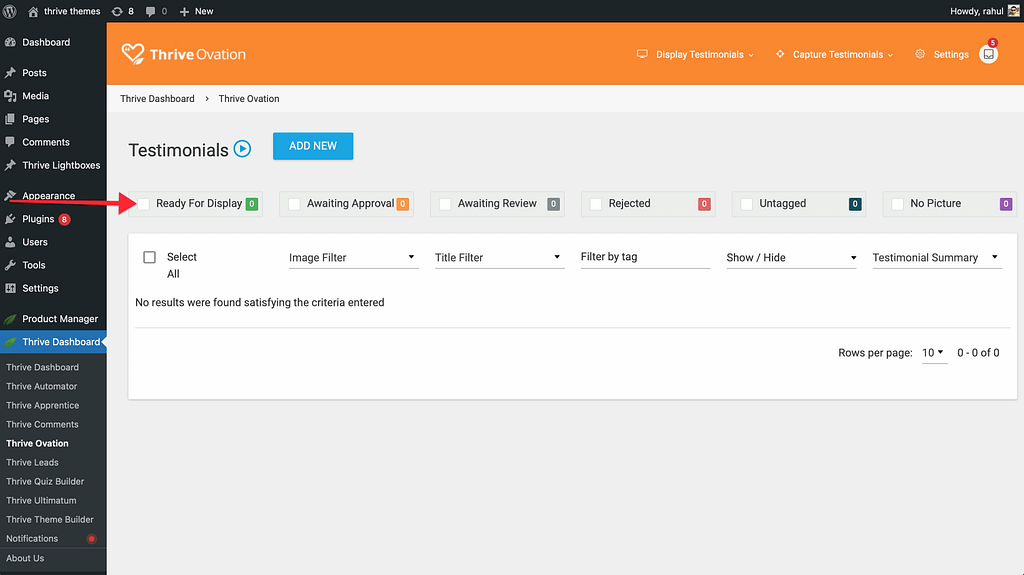Open Plugins in the sidebar
This screenshot has width=1024, height=575.
coord(38,219)
